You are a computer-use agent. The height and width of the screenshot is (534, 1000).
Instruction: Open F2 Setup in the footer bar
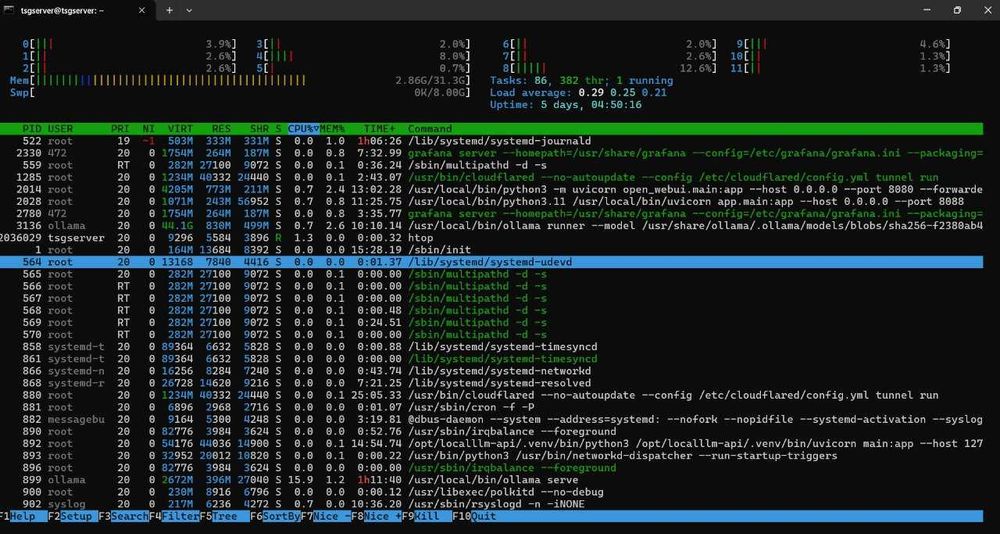73,516
